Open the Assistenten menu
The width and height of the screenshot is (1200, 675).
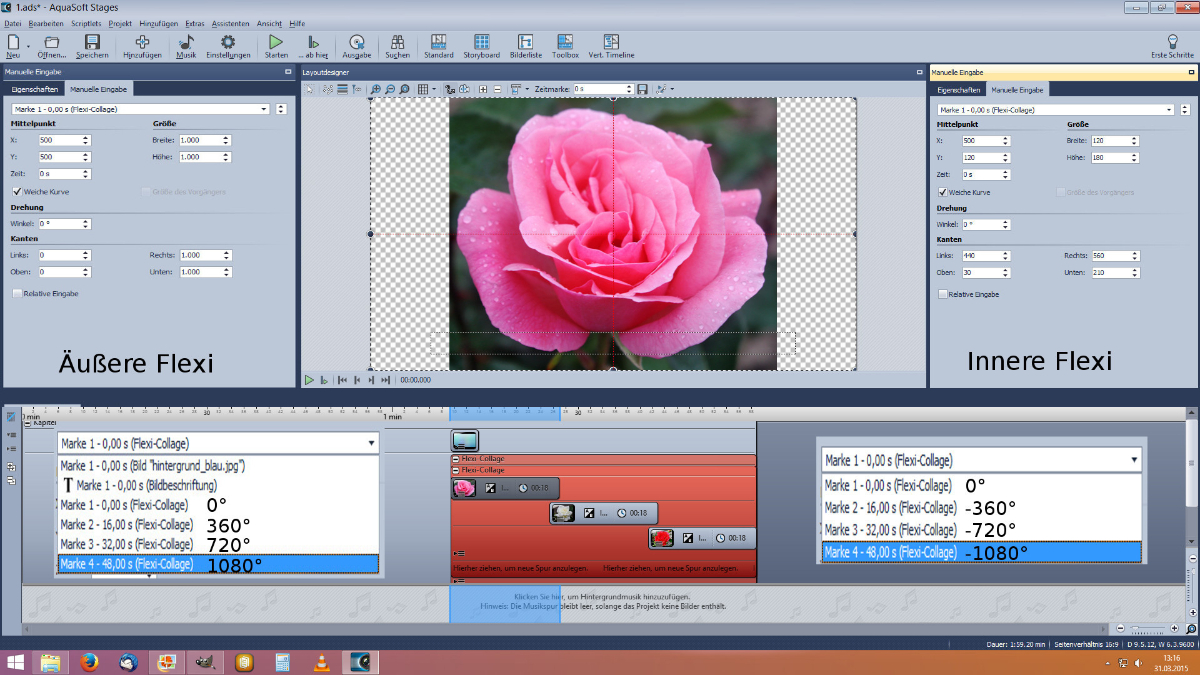[230, 22]
